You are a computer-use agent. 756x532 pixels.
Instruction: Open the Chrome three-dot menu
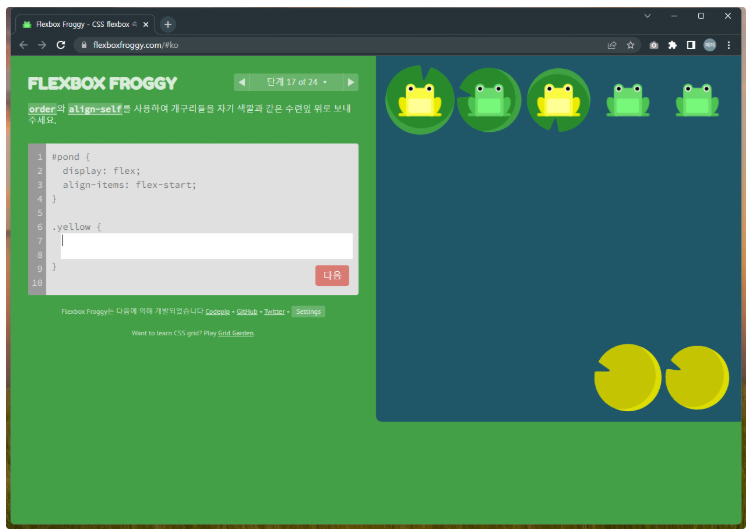pyautogui.click(x=729, y=45)
